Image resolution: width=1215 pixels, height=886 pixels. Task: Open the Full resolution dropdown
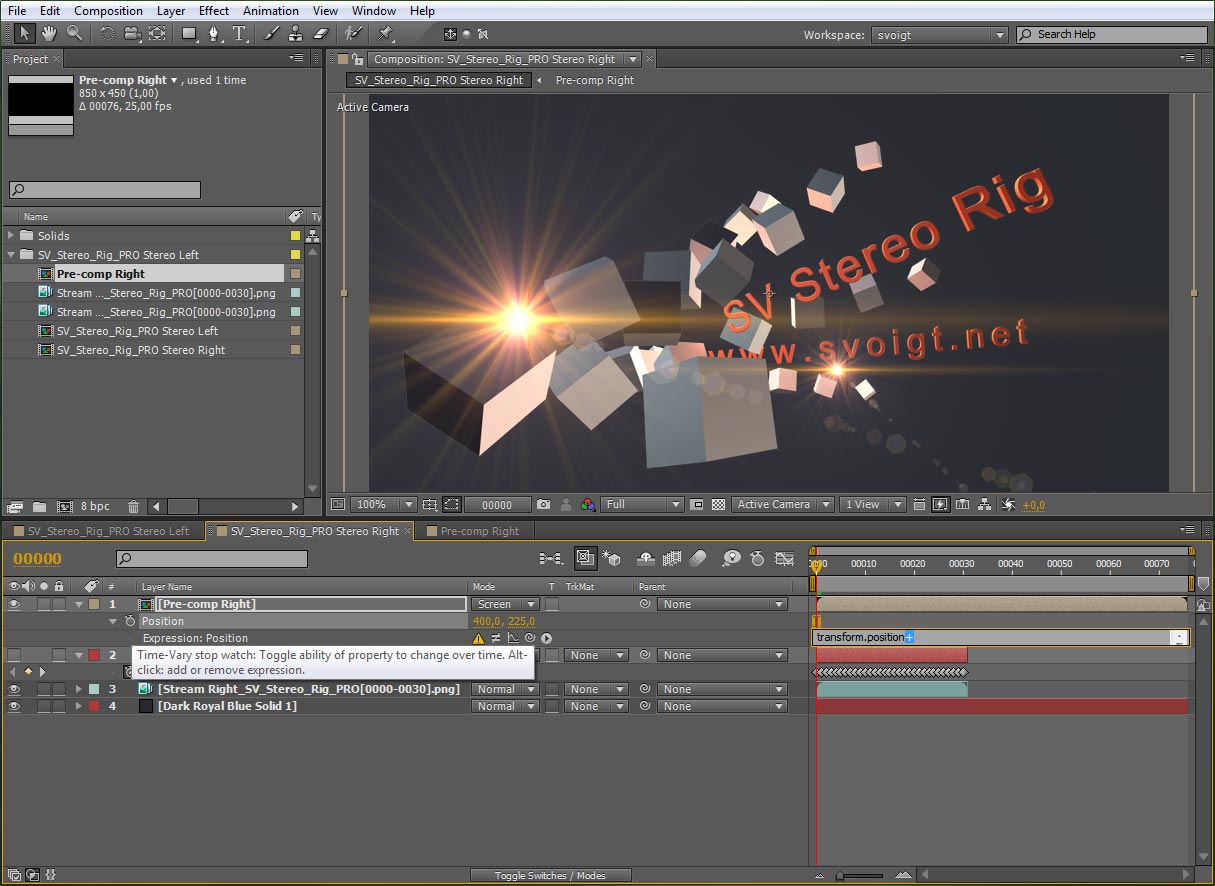(642, 505)
